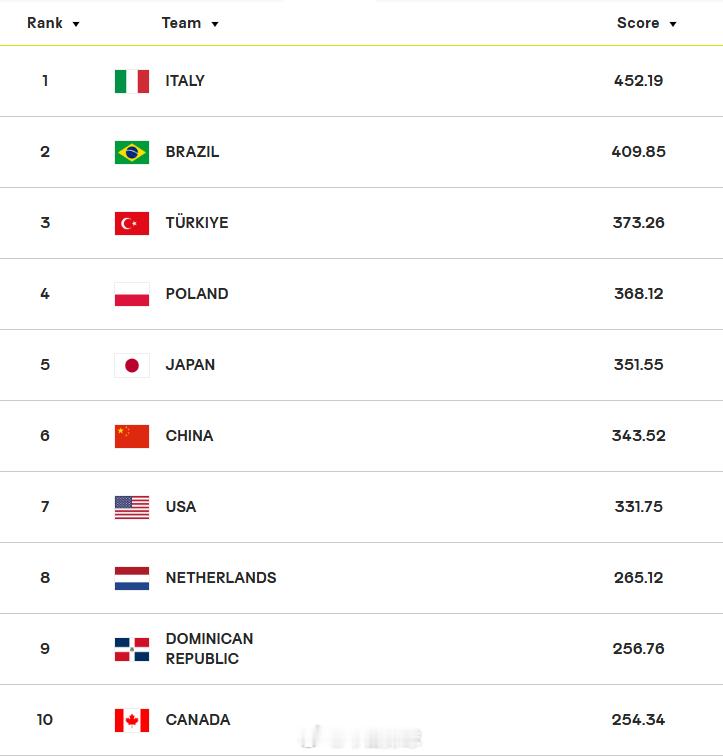The height and width of the screenshot is (756, 723).
Task: Open the ITALY team name link
Action: [x=185, y=81]
